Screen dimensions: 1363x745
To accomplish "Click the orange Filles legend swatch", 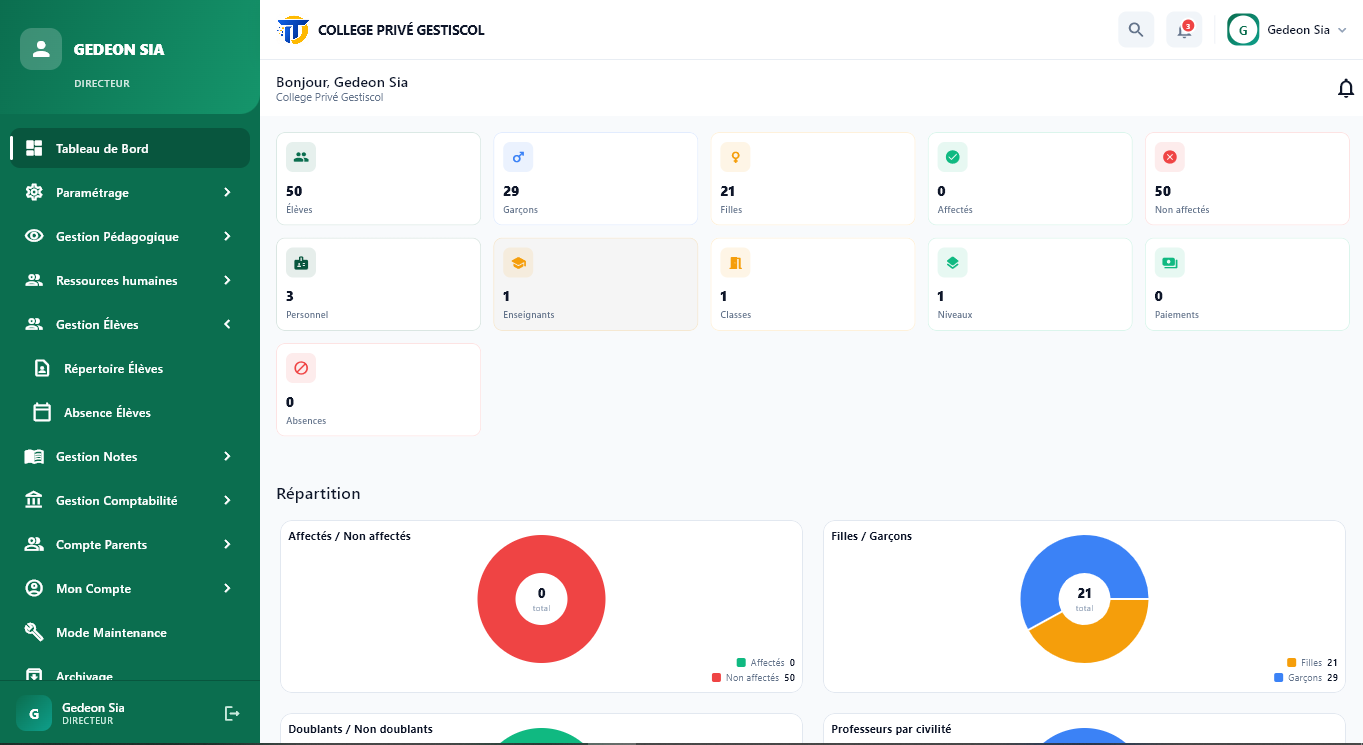I will click(x=1292, y=662).
